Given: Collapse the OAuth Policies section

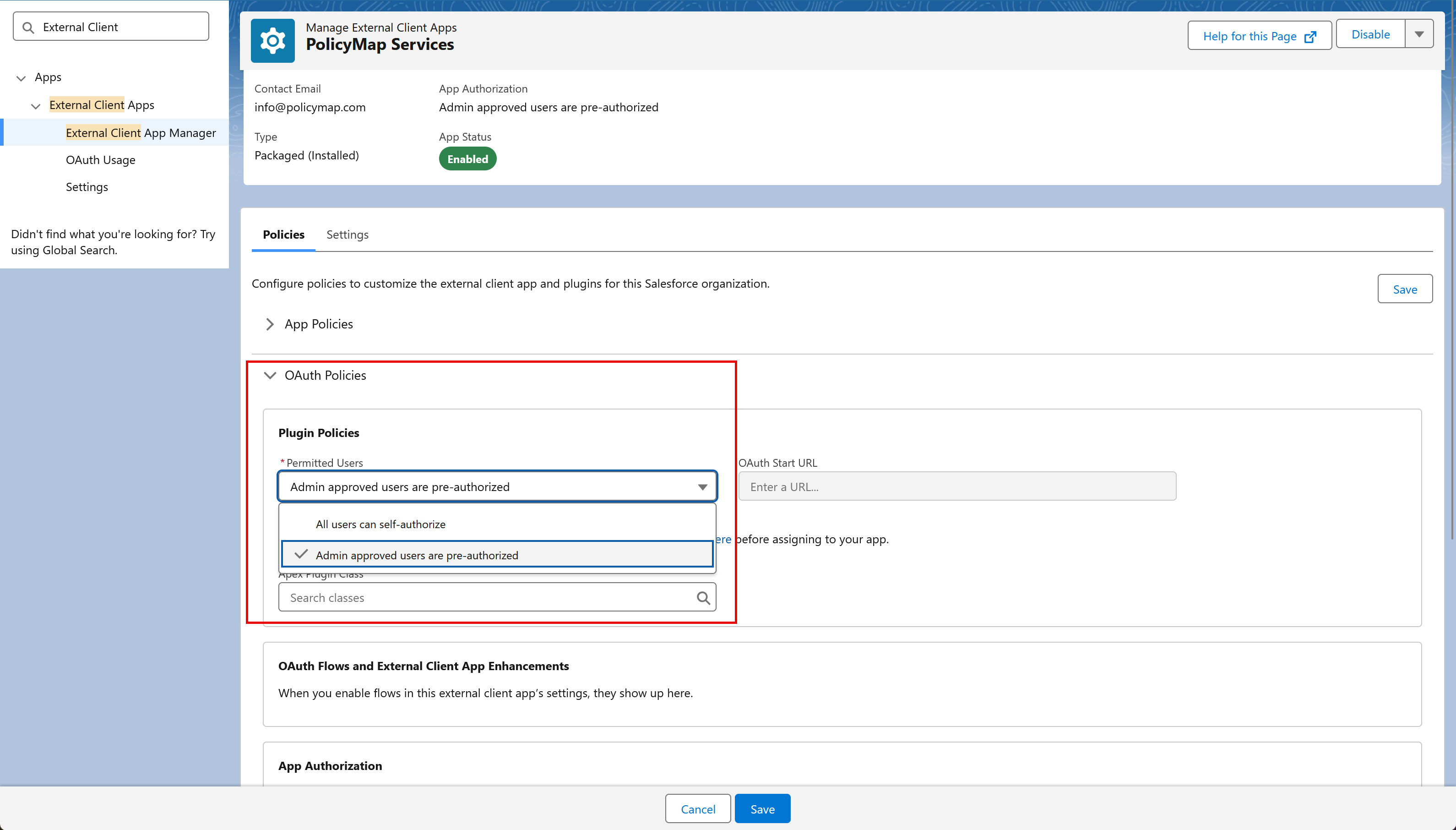Looking at the screenshot, I should pyautogui.click(x=270, y=376).
